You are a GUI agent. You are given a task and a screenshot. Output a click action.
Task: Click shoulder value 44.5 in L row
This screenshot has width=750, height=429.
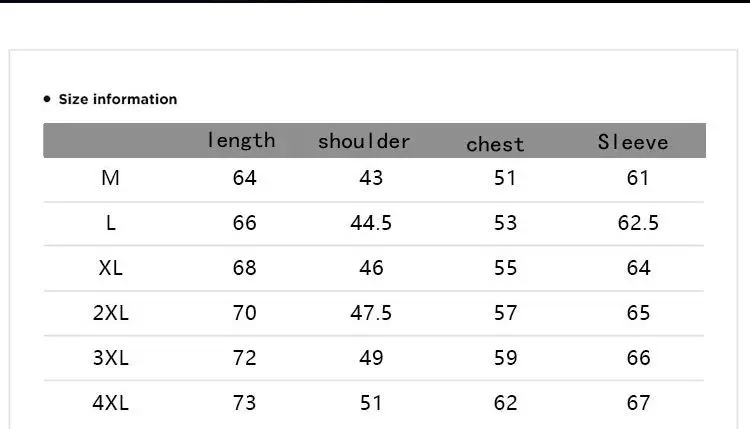tap(371, 223)
